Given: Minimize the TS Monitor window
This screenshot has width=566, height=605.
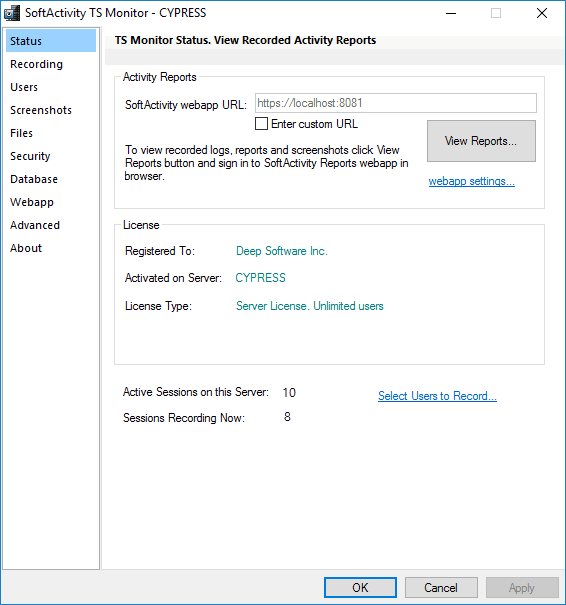Looking at the screenshot, I should click(451, 13).
